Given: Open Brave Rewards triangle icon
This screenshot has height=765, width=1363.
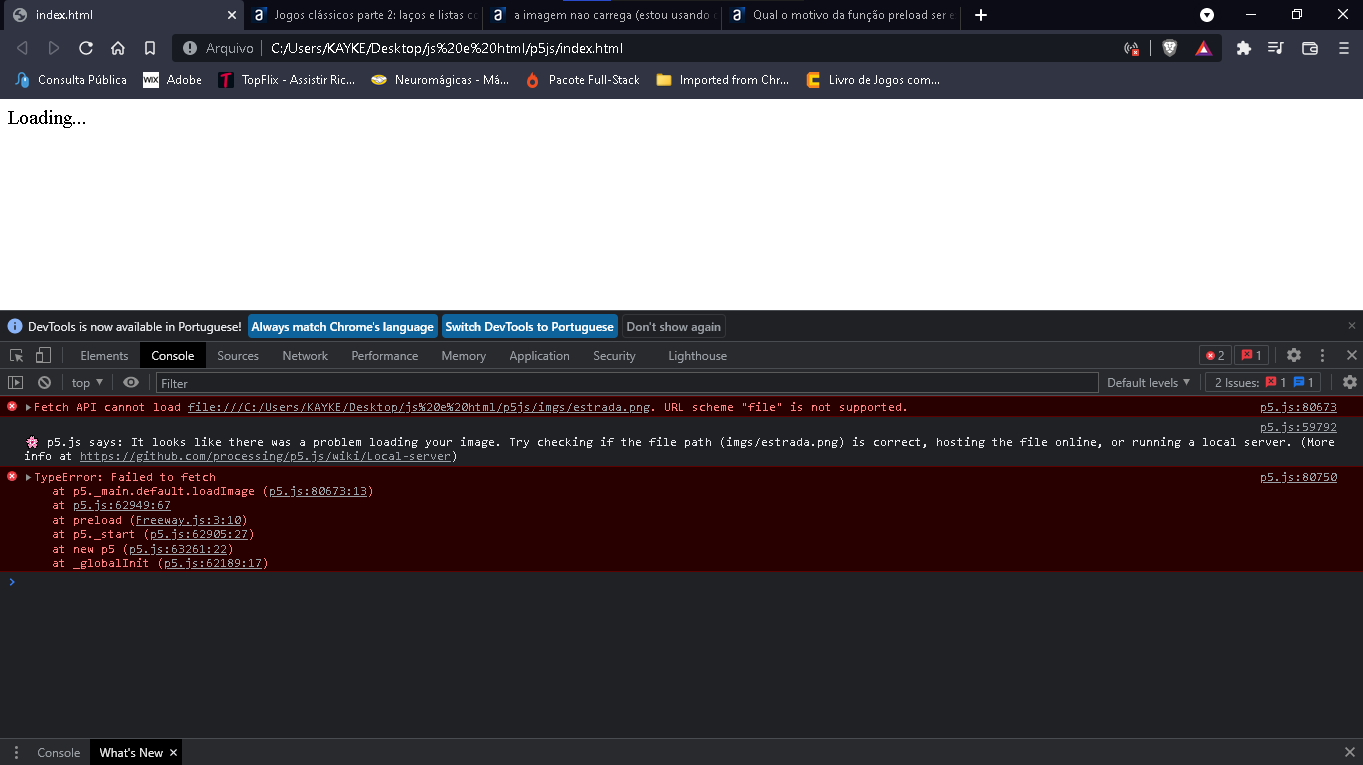Looking at the screenshot, I should (1203, 48).
